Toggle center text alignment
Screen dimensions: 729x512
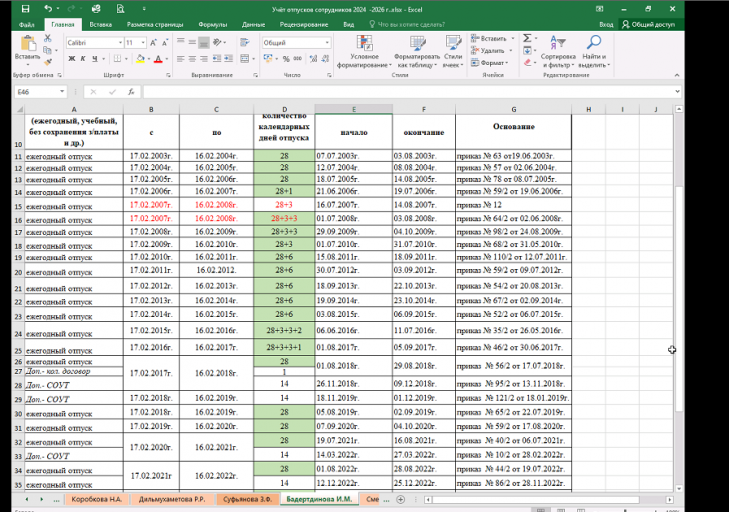pyautogui.click(x=192, y=59)
